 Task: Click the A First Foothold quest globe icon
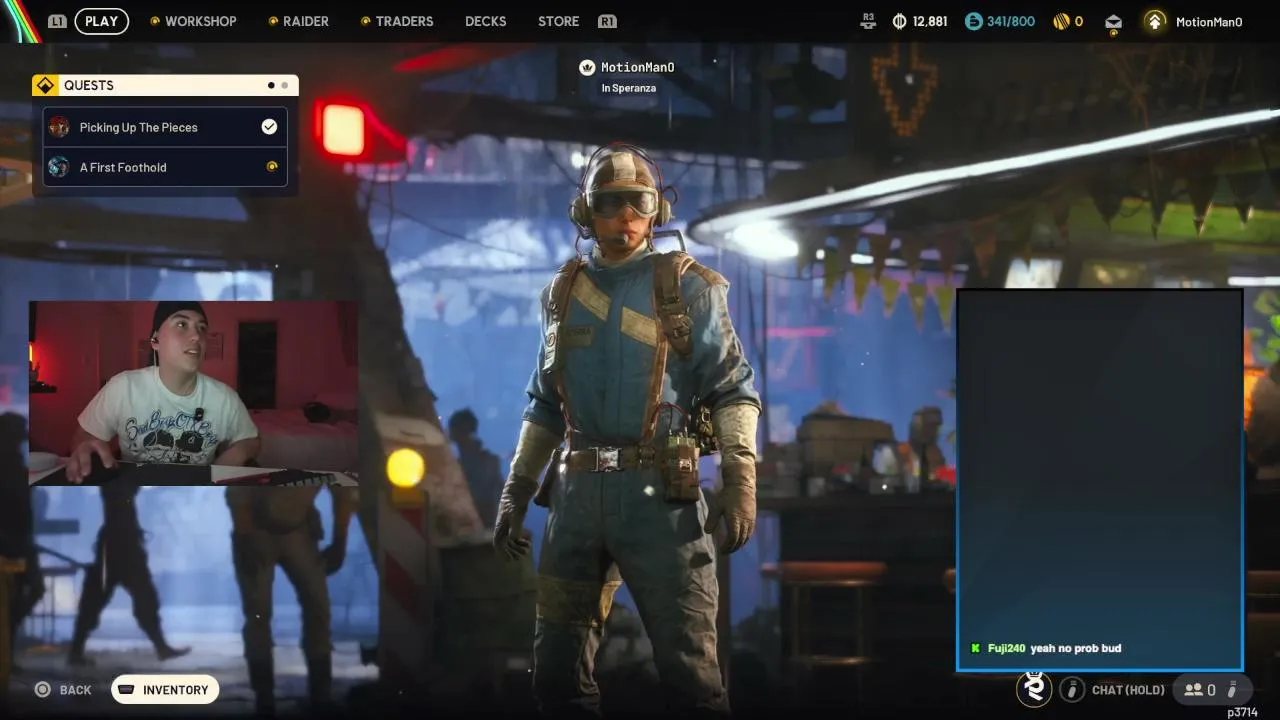(x=59, y=167)
